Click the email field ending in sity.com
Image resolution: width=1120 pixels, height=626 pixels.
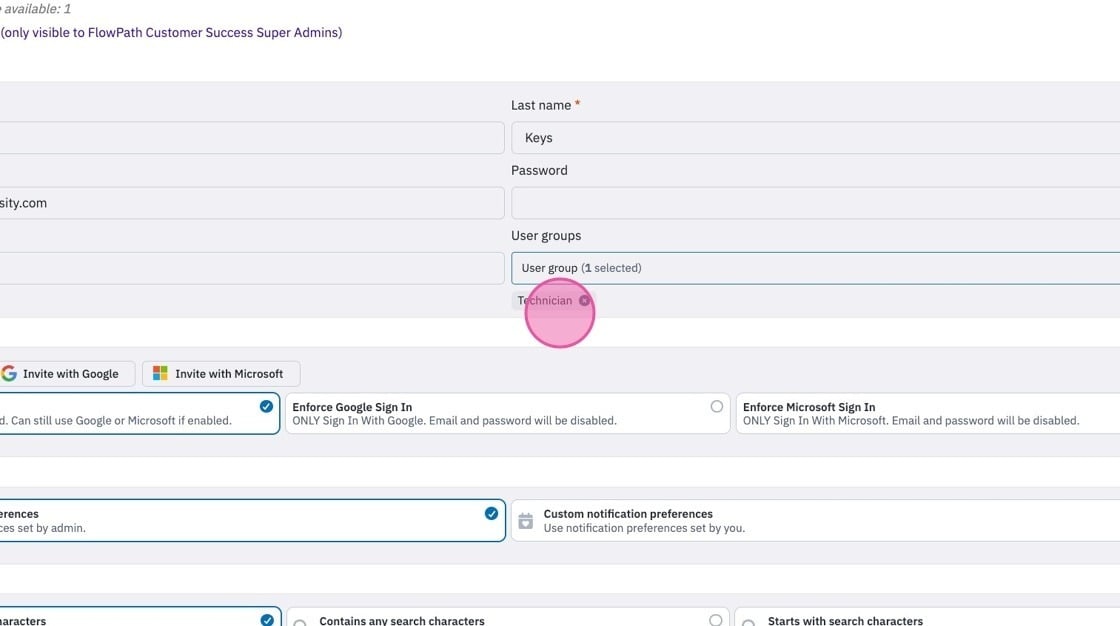(x=251, y=203)
